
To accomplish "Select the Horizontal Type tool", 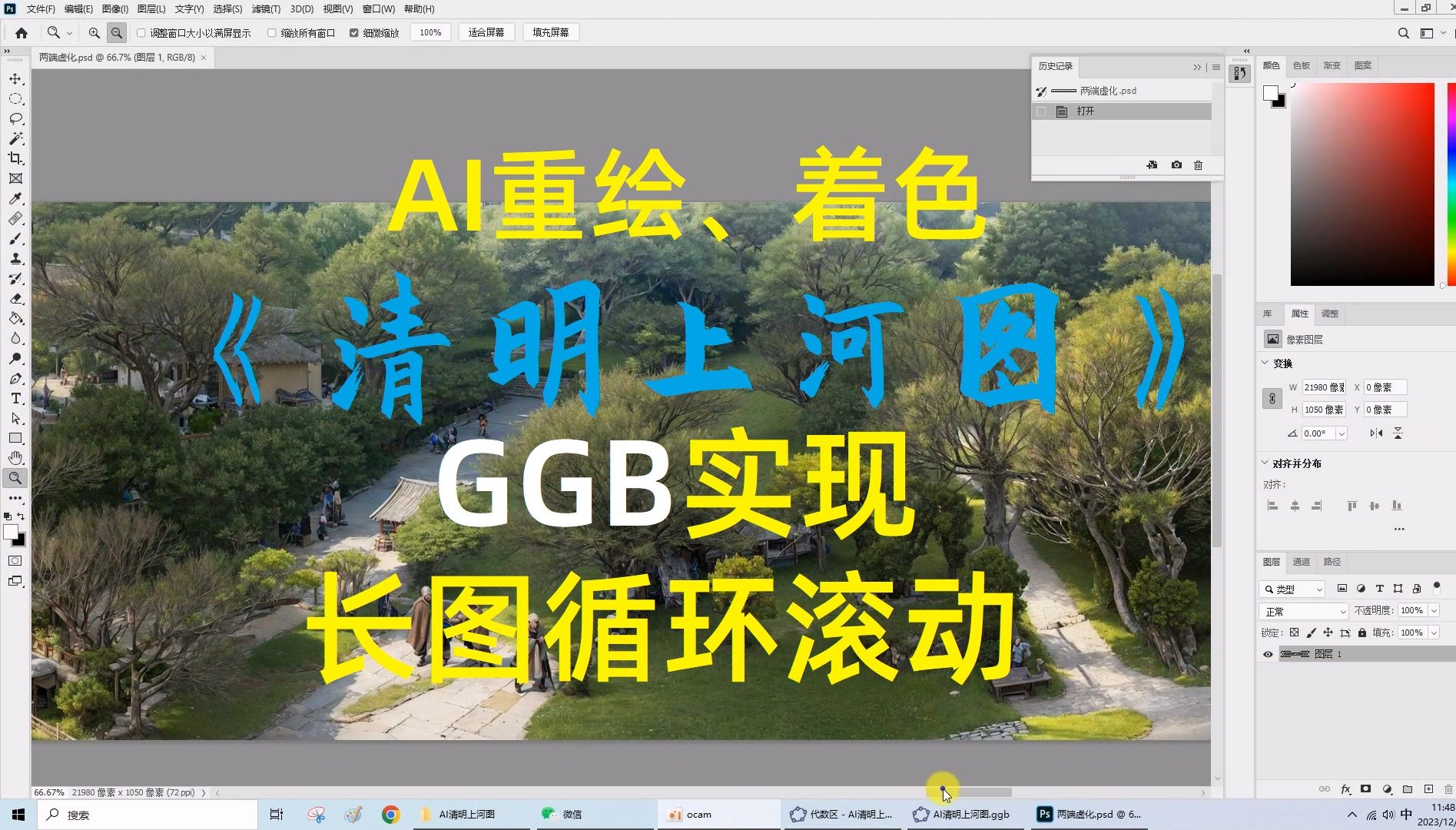I will (15, 399).
